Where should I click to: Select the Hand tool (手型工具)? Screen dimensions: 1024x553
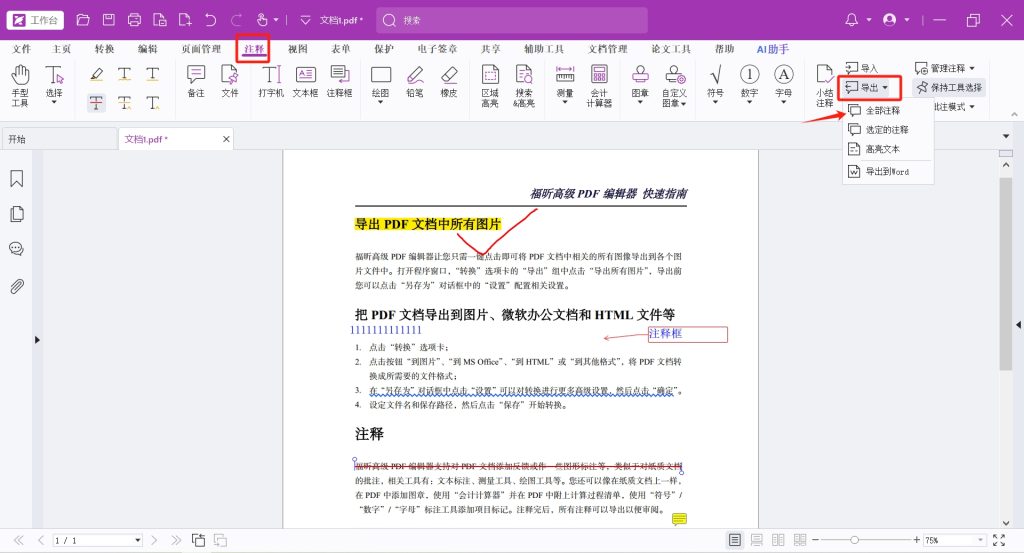pos(20,85)
